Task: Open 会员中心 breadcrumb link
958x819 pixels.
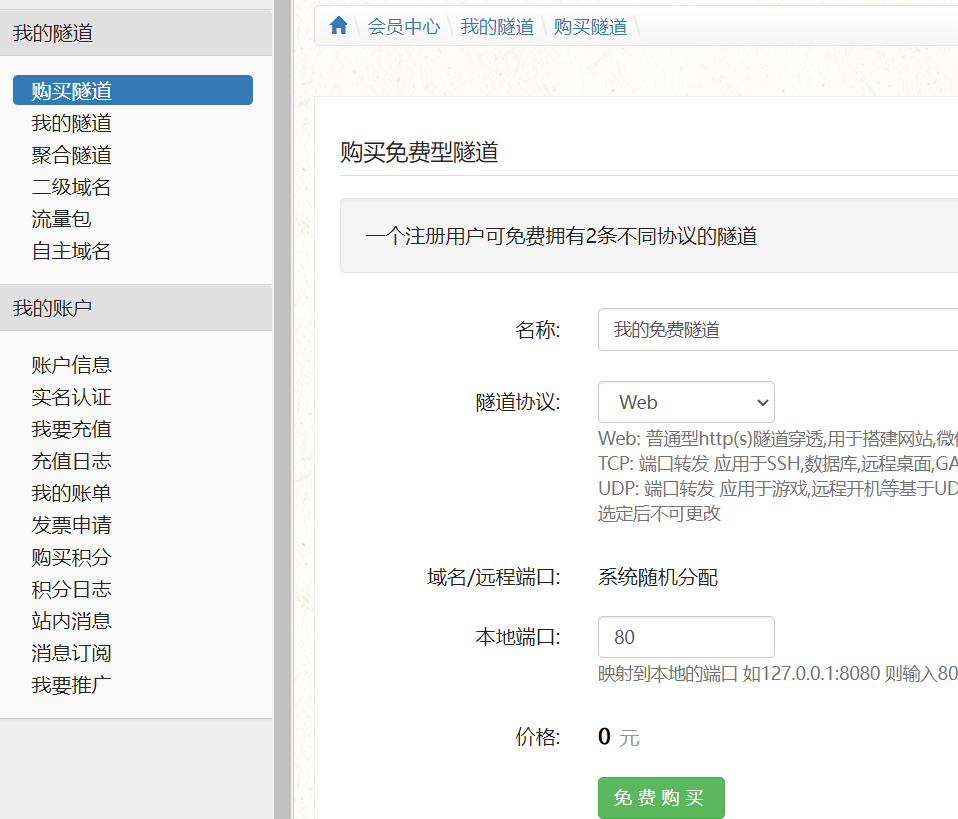Action: 403,27
